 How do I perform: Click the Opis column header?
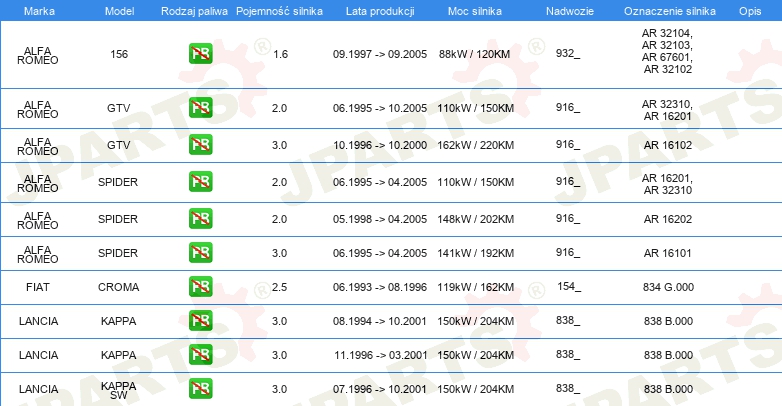click(750, 11)
